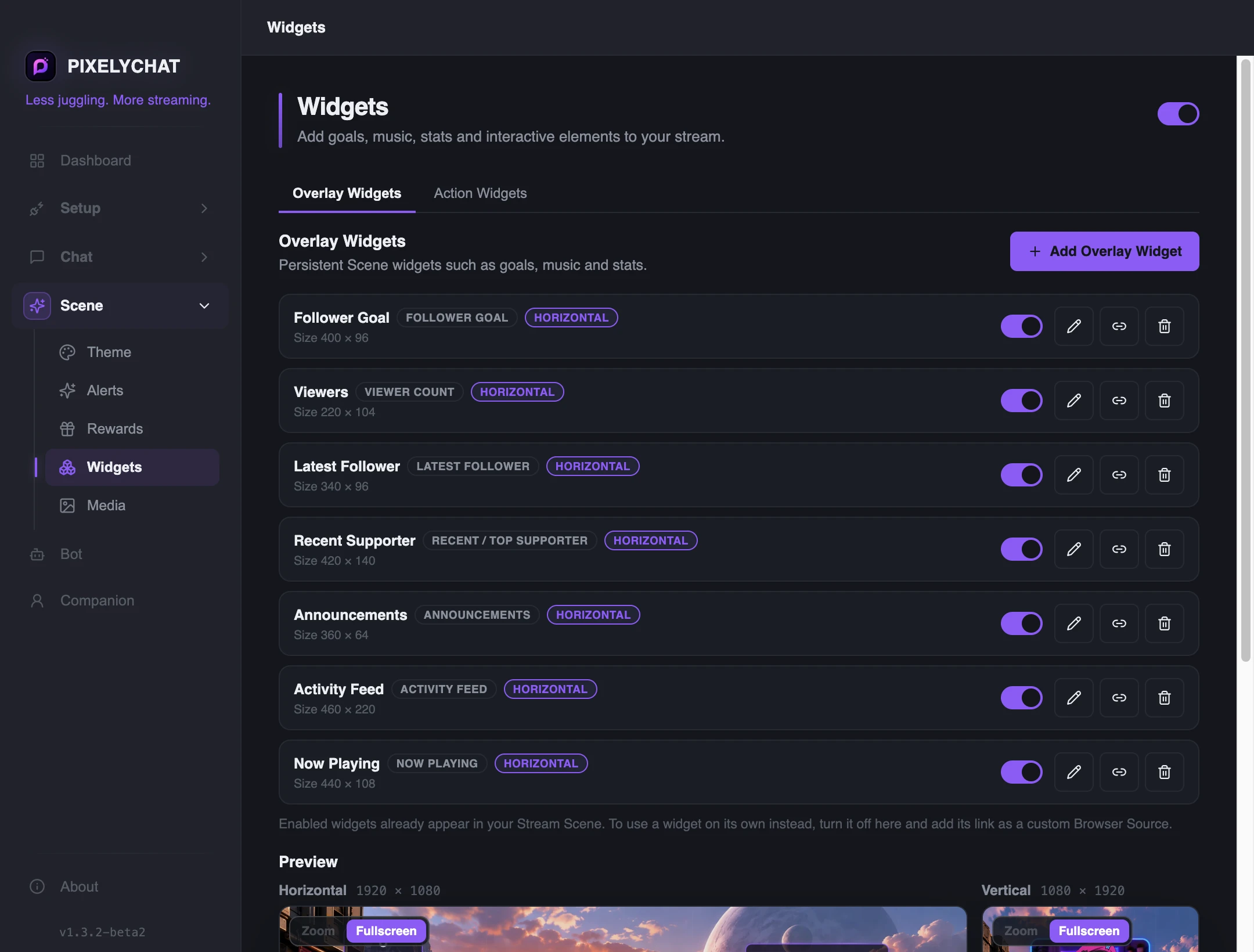This screenshot has width=1254, height=952.
Task: Click the VIEWER COUNT tag on Viewers
Action: (409, 392)
